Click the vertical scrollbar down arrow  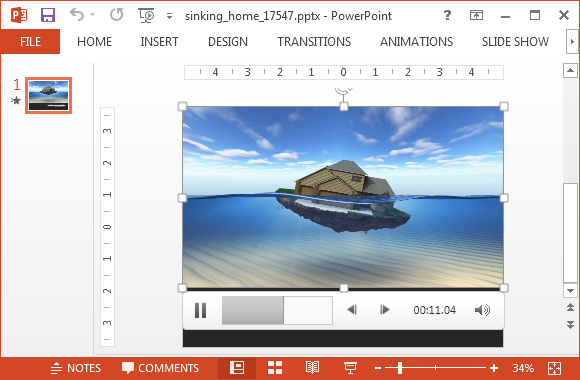click(570, 291)
